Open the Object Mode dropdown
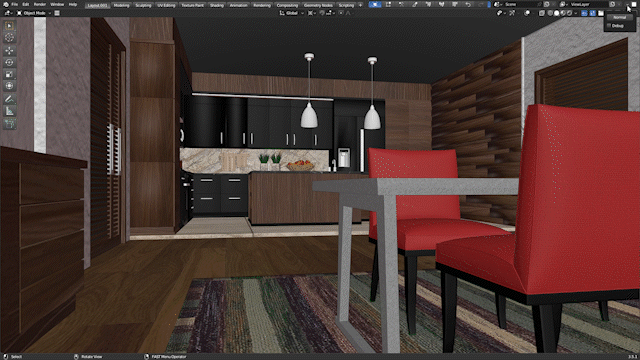 [34, 13]
